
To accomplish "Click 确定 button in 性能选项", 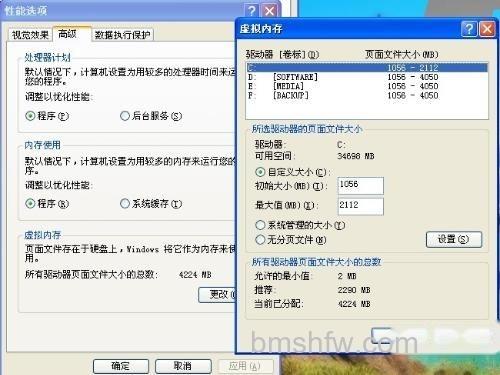I will click(x=121, y=366).
